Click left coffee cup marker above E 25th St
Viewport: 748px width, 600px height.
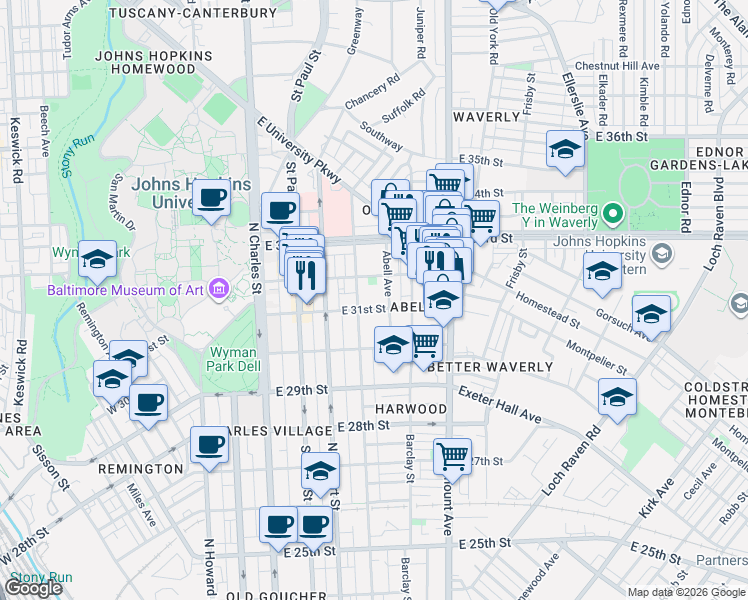click(x=279, y=527)
